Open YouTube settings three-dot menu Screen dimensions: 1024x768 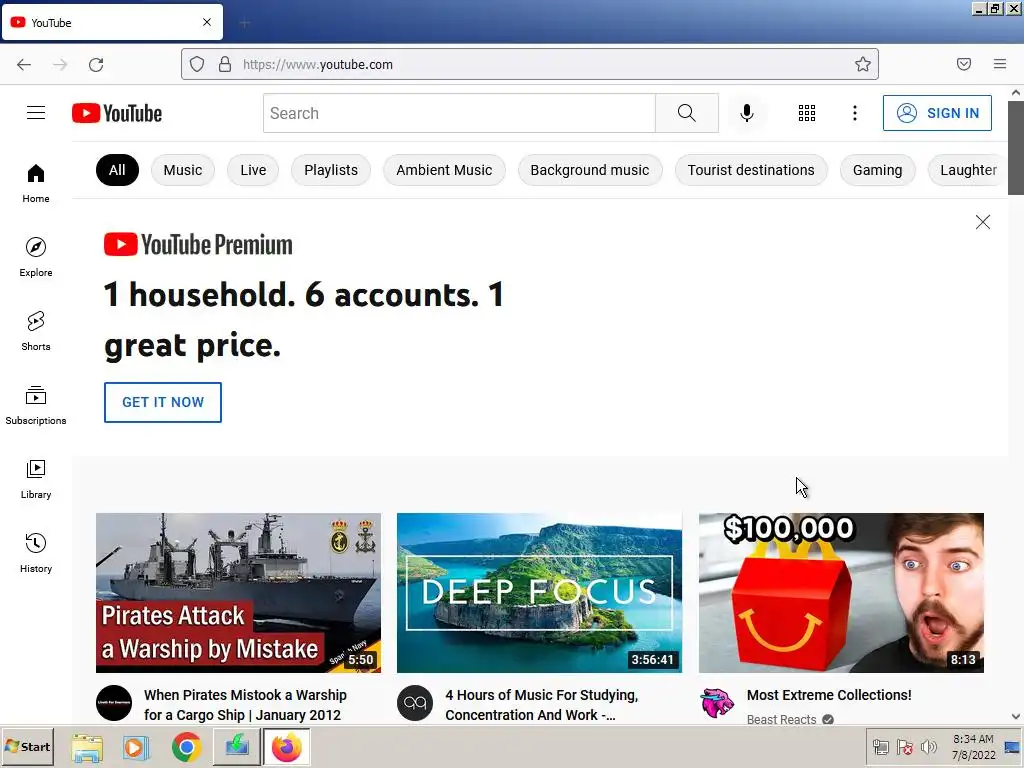854,113
